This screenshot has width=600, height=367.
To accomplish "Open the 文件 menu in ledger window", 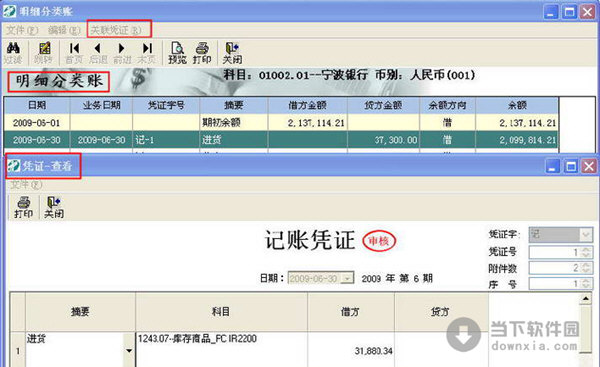I will 22,30.
